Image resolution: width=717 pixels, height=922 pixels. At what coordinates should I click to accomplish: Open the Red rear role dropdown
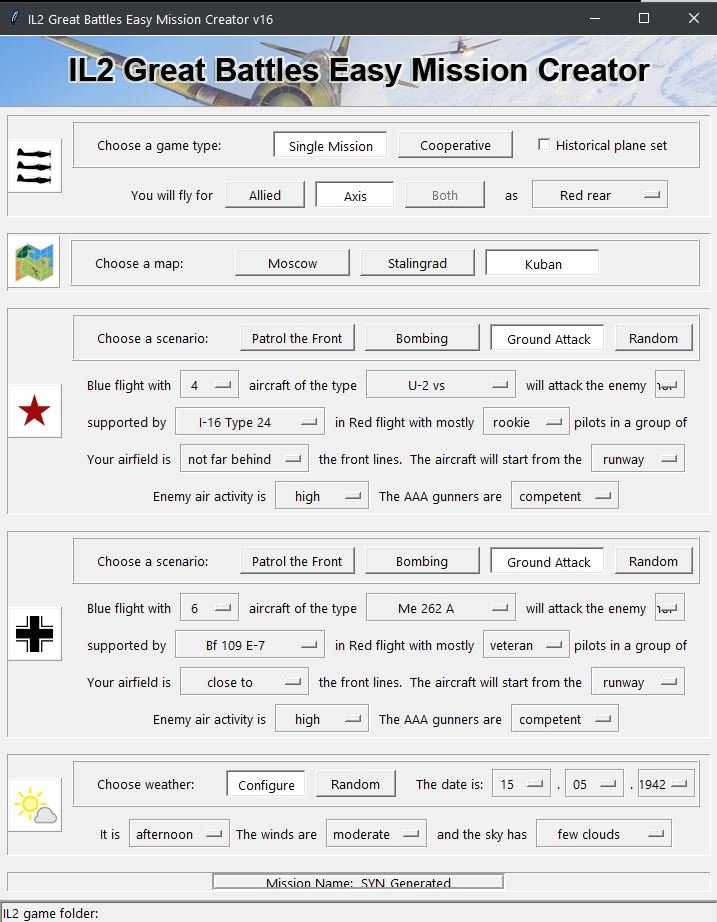[x=599, y=195]
